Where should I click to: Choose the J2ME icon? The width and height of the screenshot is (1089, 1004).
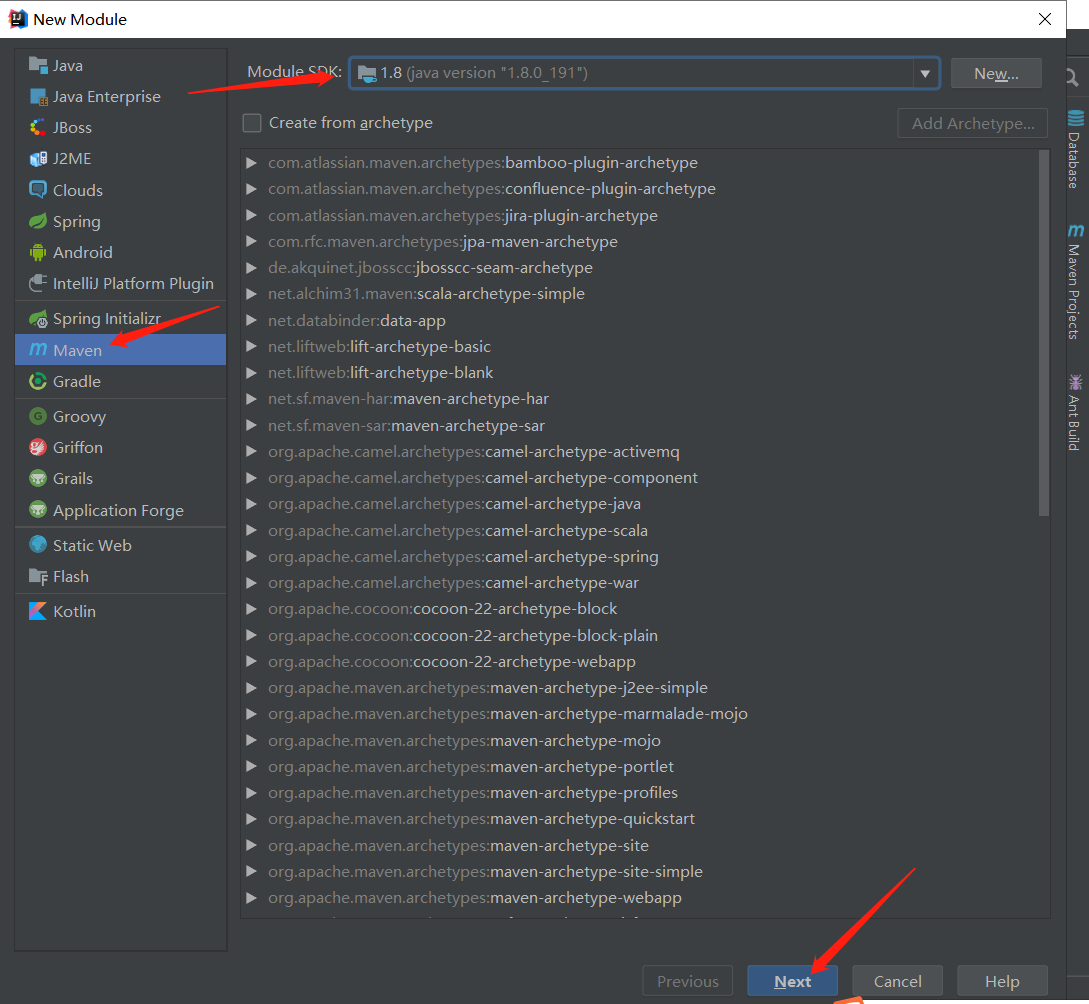38,158
